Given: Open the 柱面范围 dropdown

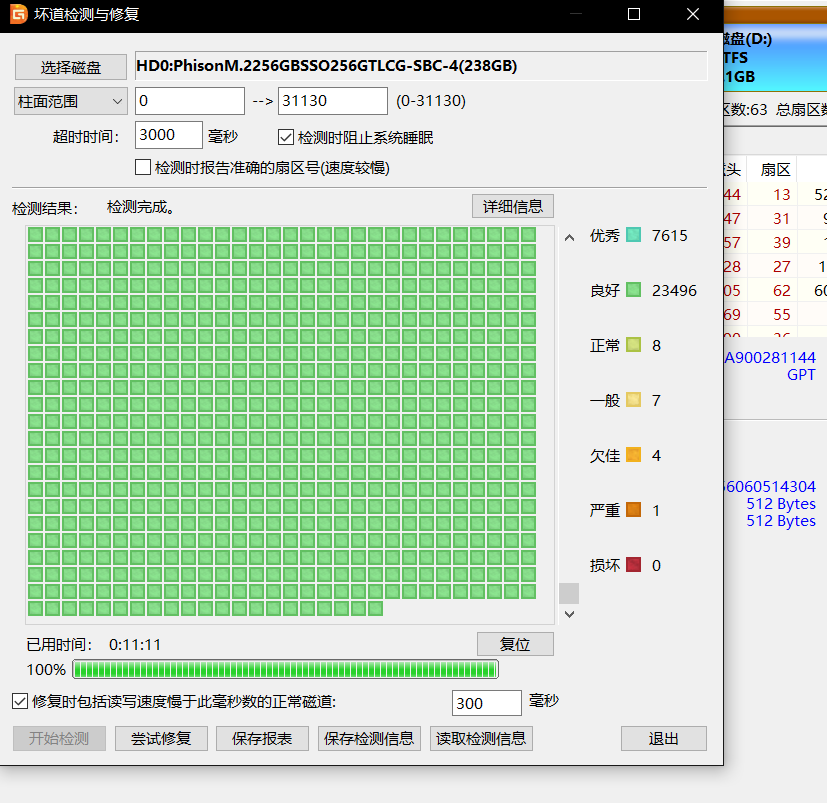Looking at the screenshot, I should [x=70, y=101].
